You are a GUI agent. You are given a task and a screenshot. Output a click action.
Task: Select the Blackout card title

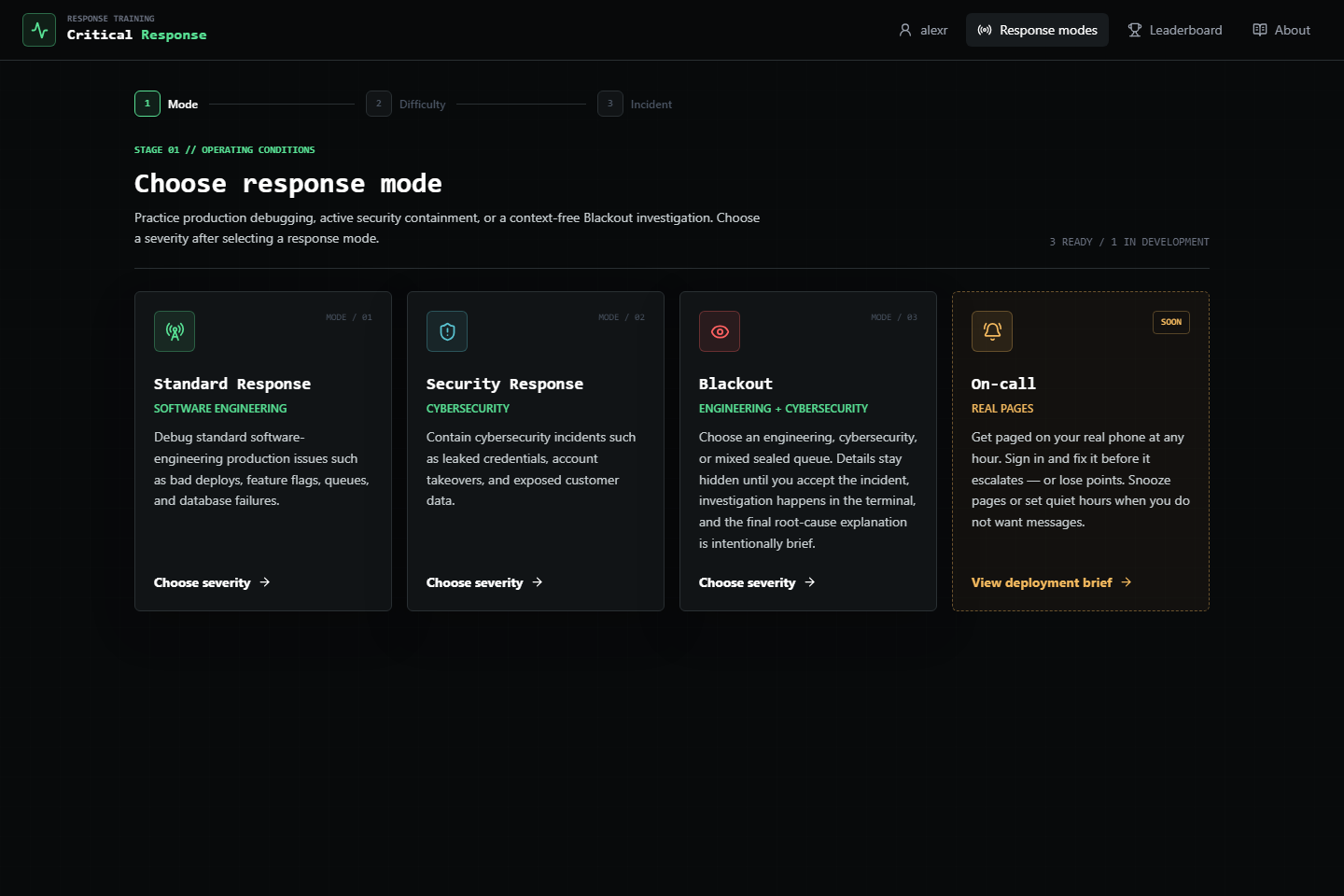(x=735, y=384)
